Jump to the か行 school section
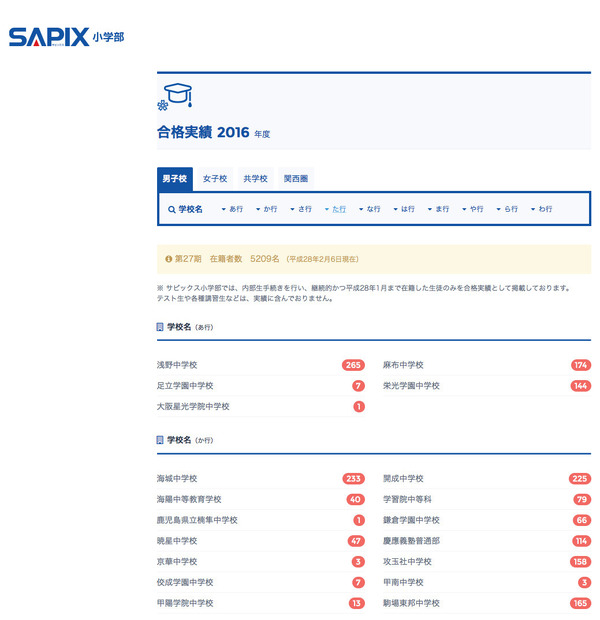Screen dimensions: 600x620 coord(267,209)
